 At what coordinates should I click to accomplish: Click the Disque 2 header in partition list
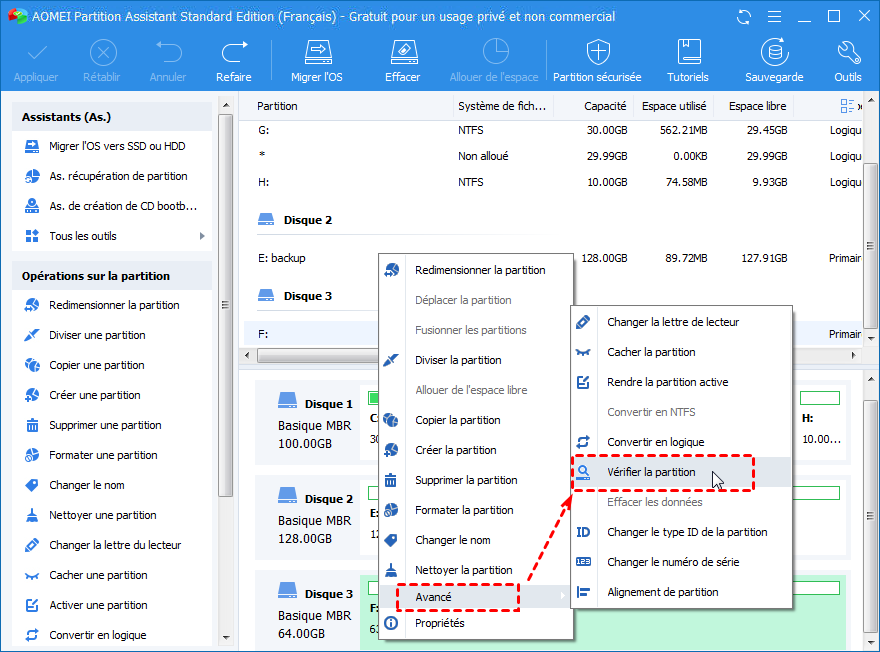308,220
